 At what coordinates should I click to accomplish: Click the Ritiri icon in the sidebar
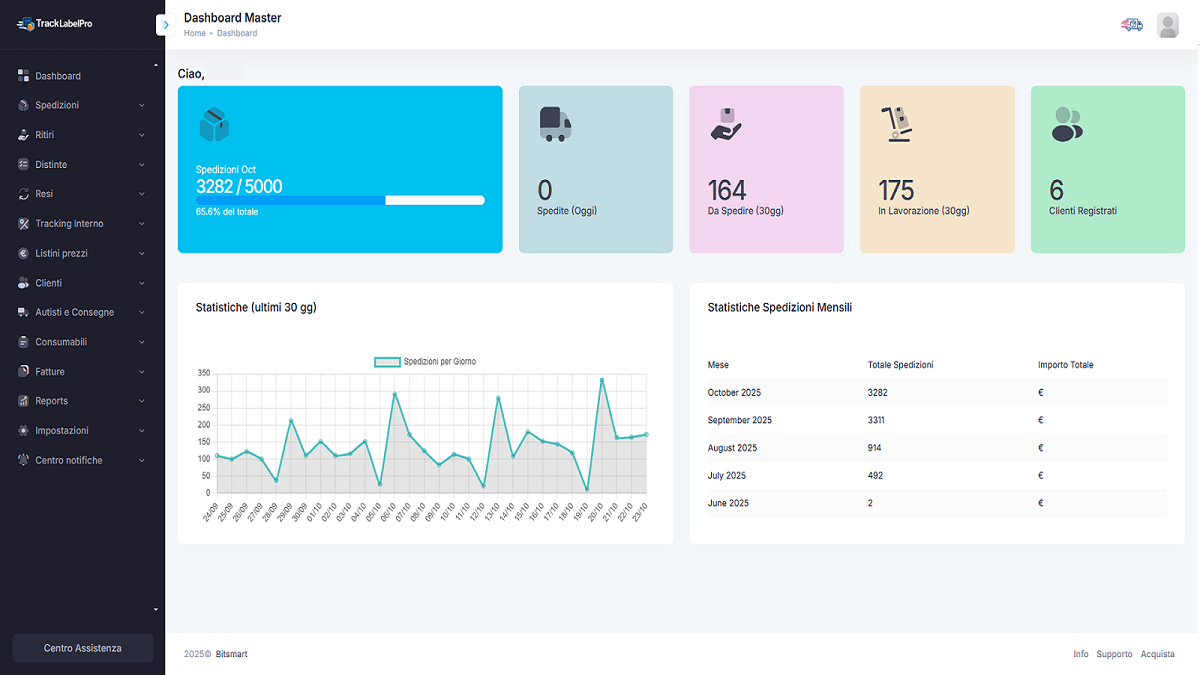[x=24, y=135]
